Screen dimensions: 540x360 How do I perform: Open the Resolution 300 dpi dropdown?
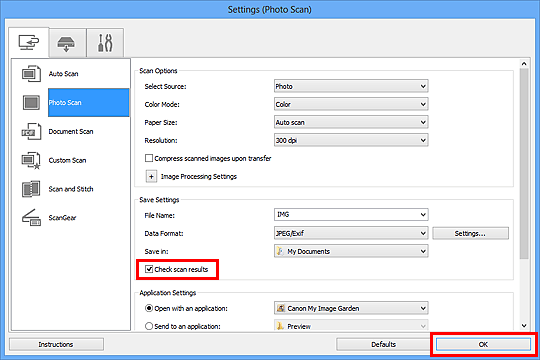pyautogui.click(x=351, y=140)
